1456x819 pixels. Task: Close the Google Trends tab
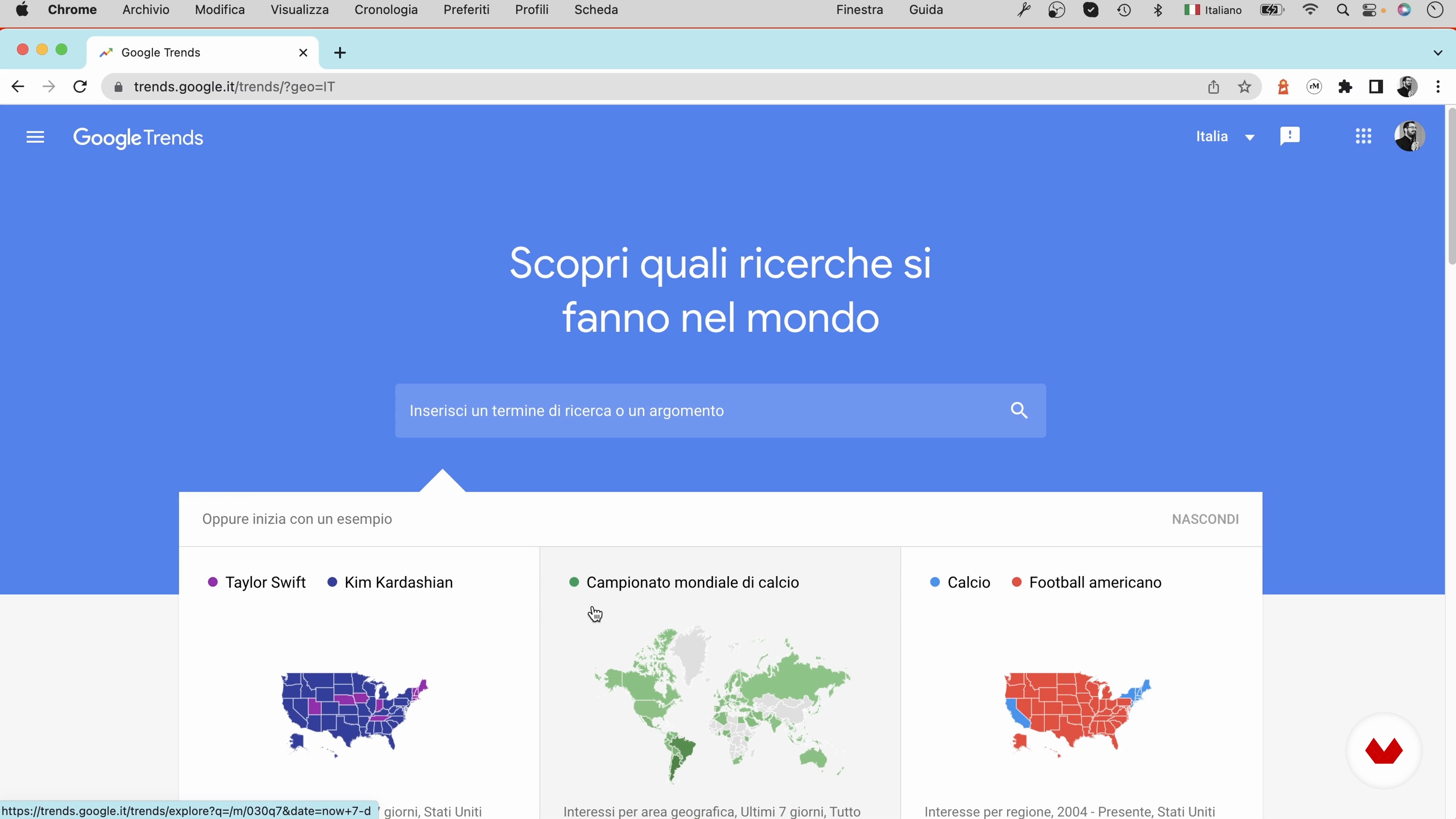click(303, 53)
